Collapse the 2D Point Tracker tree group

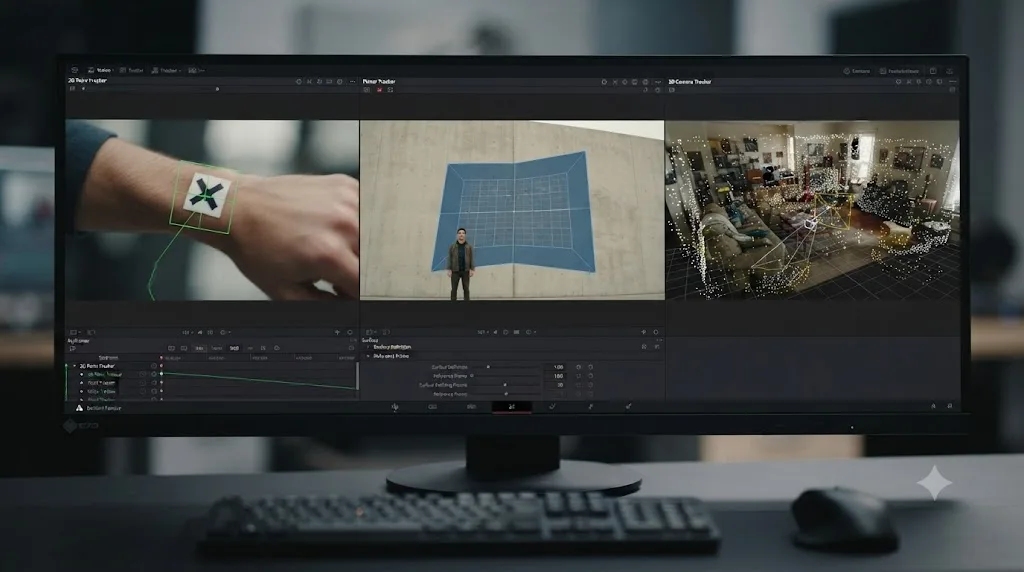pyautogui.click(x=74, y=366)
